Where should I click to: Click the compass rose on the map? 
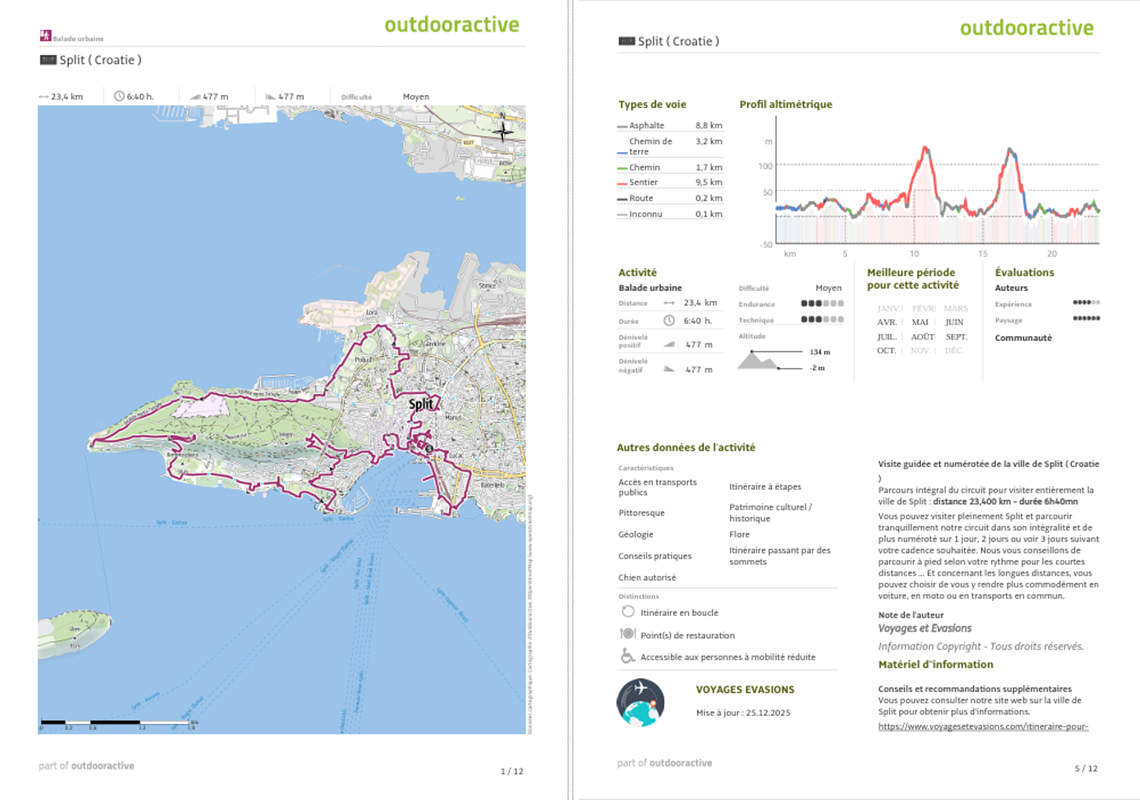(x=504, y=130)
